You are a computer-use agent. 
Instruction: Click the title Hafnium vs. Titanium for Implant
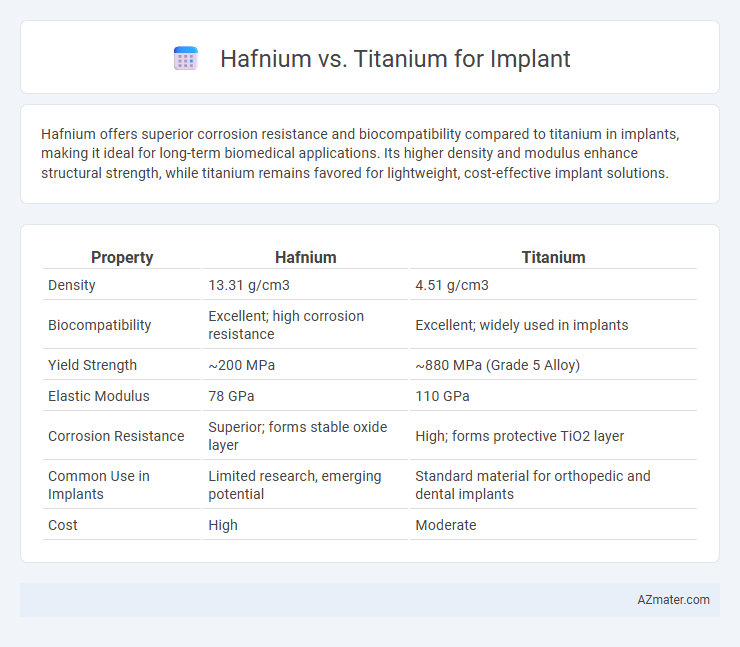point(395,59)
